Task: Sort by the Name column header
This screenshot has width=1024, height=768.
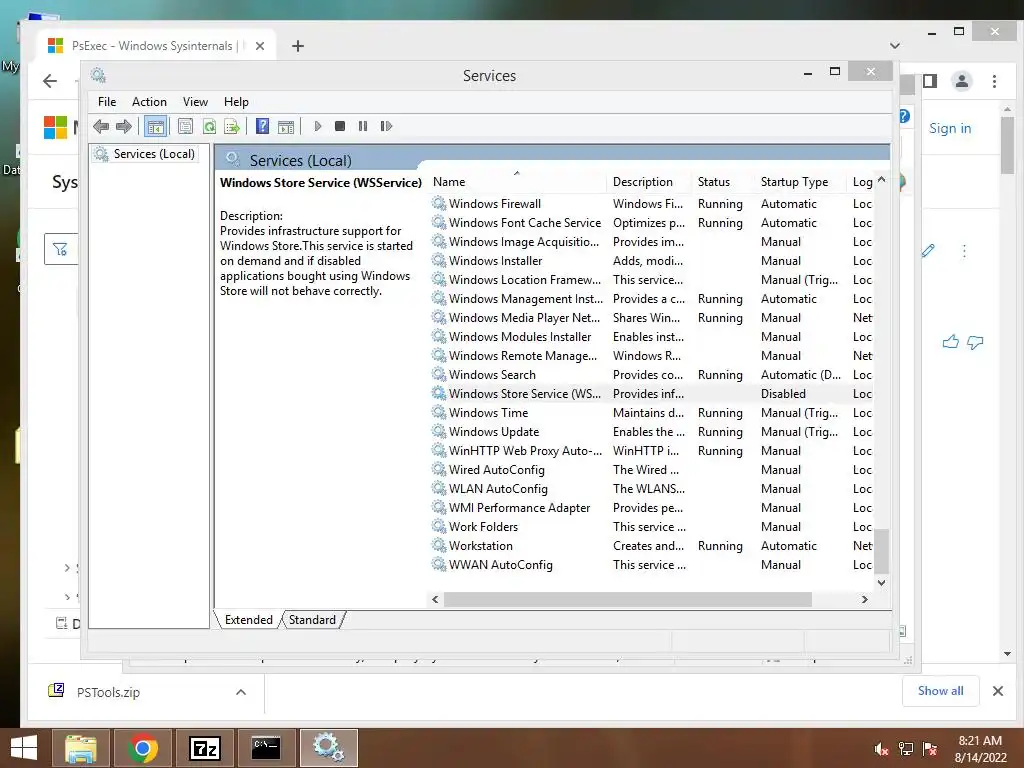Action: click(519, 182)
